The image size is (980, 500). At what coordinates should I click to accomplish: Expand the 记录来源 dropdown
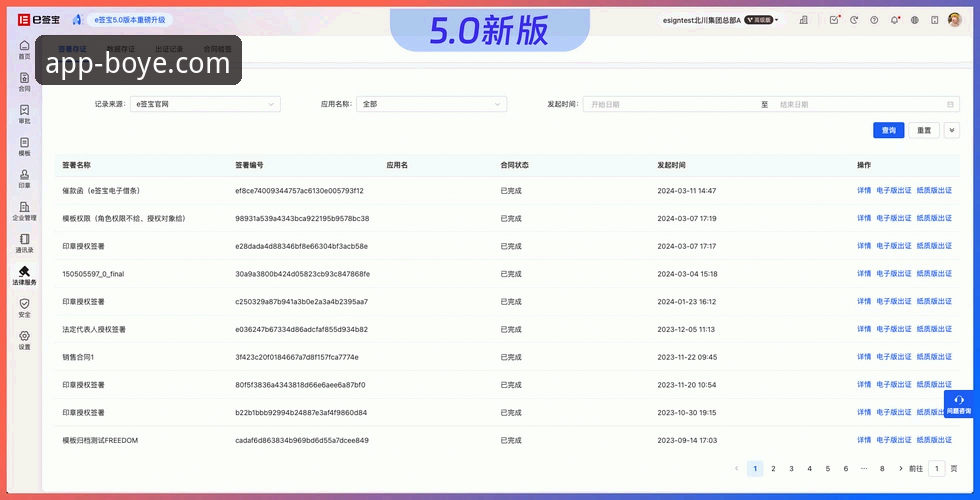coord(206,104)
